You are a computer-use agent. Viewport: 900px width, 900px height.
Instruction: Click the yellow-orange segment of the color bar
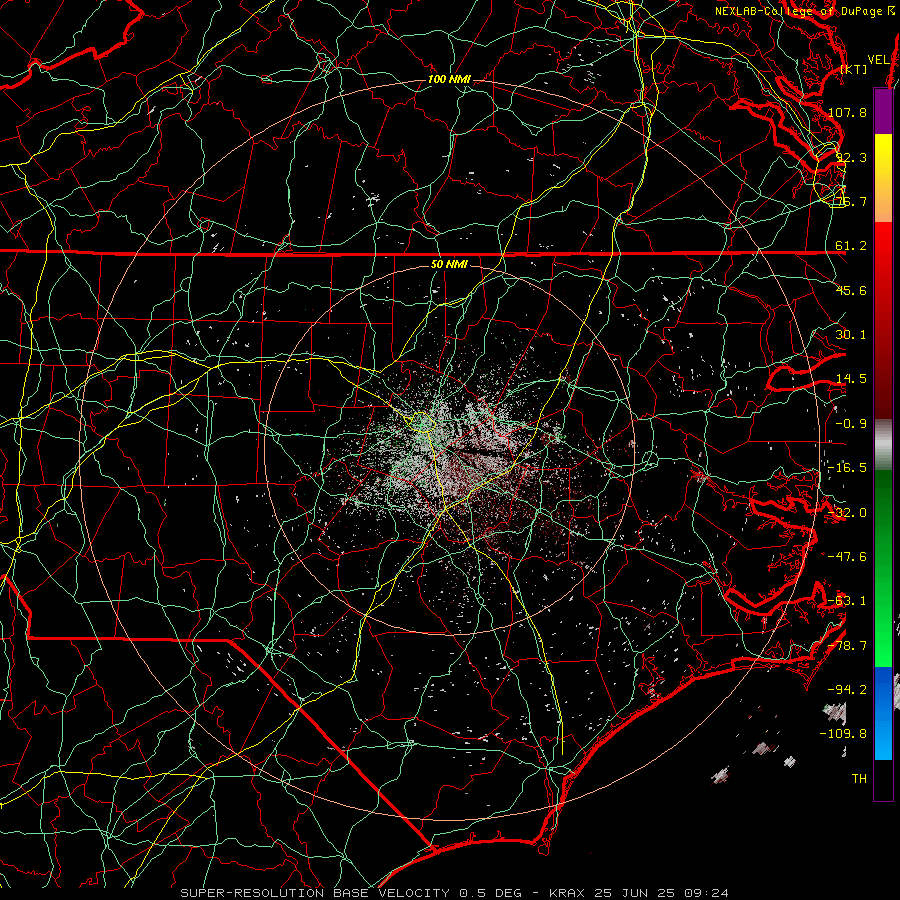pyautogui.click(x=883, y=178)
